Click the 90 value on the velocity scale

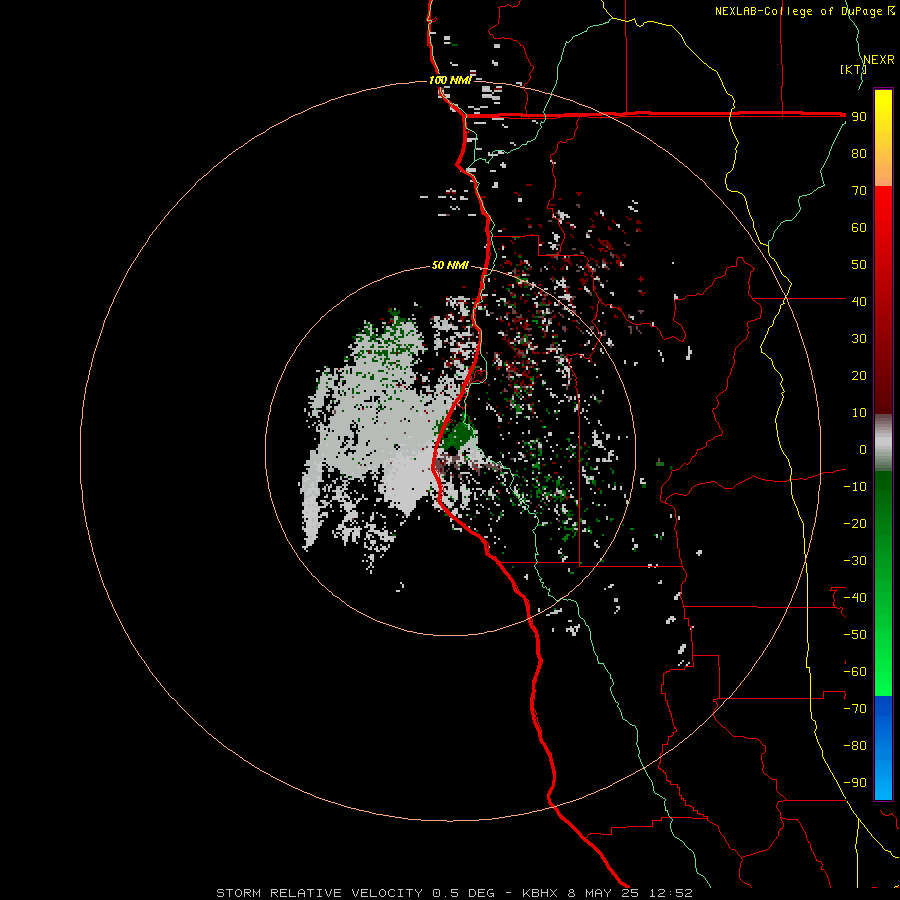coord(859,117)
